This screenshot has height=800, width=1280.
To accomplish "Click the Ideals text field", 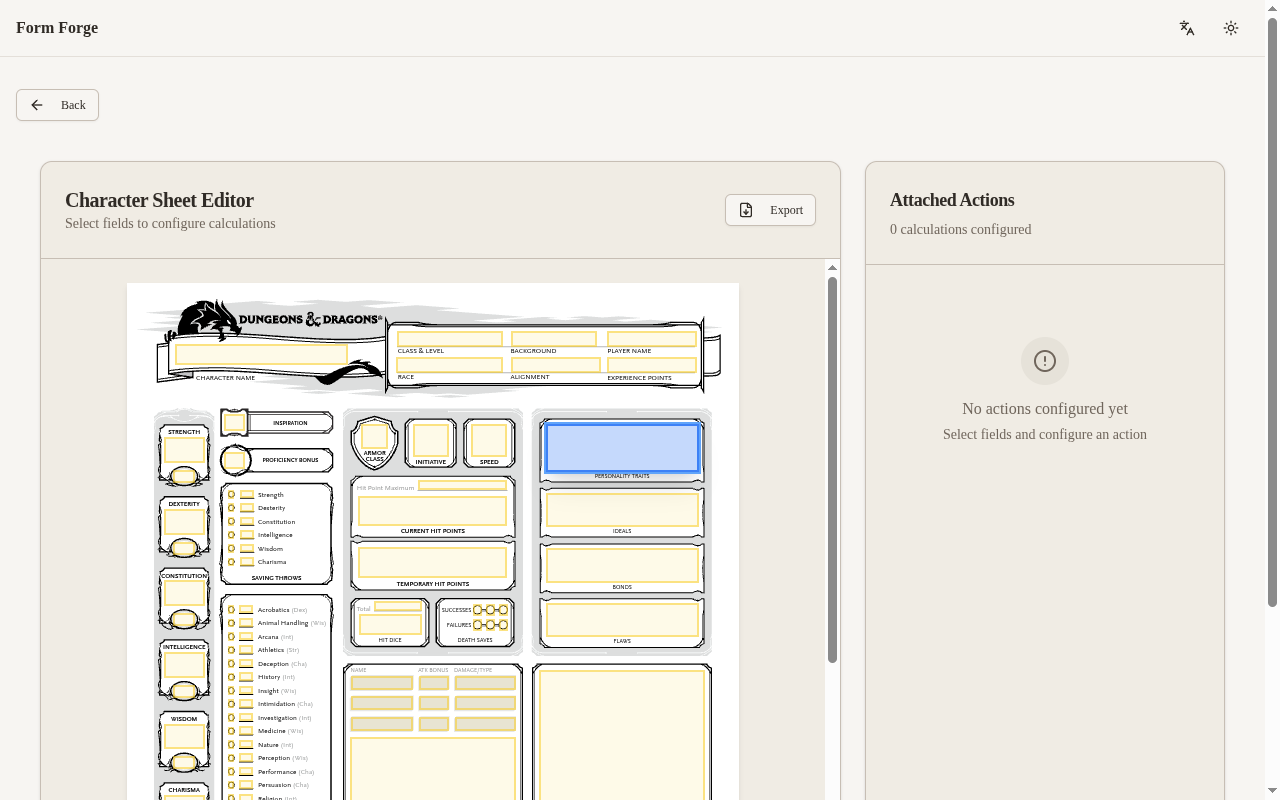I will pyautogui.click(x=622, y=510).
